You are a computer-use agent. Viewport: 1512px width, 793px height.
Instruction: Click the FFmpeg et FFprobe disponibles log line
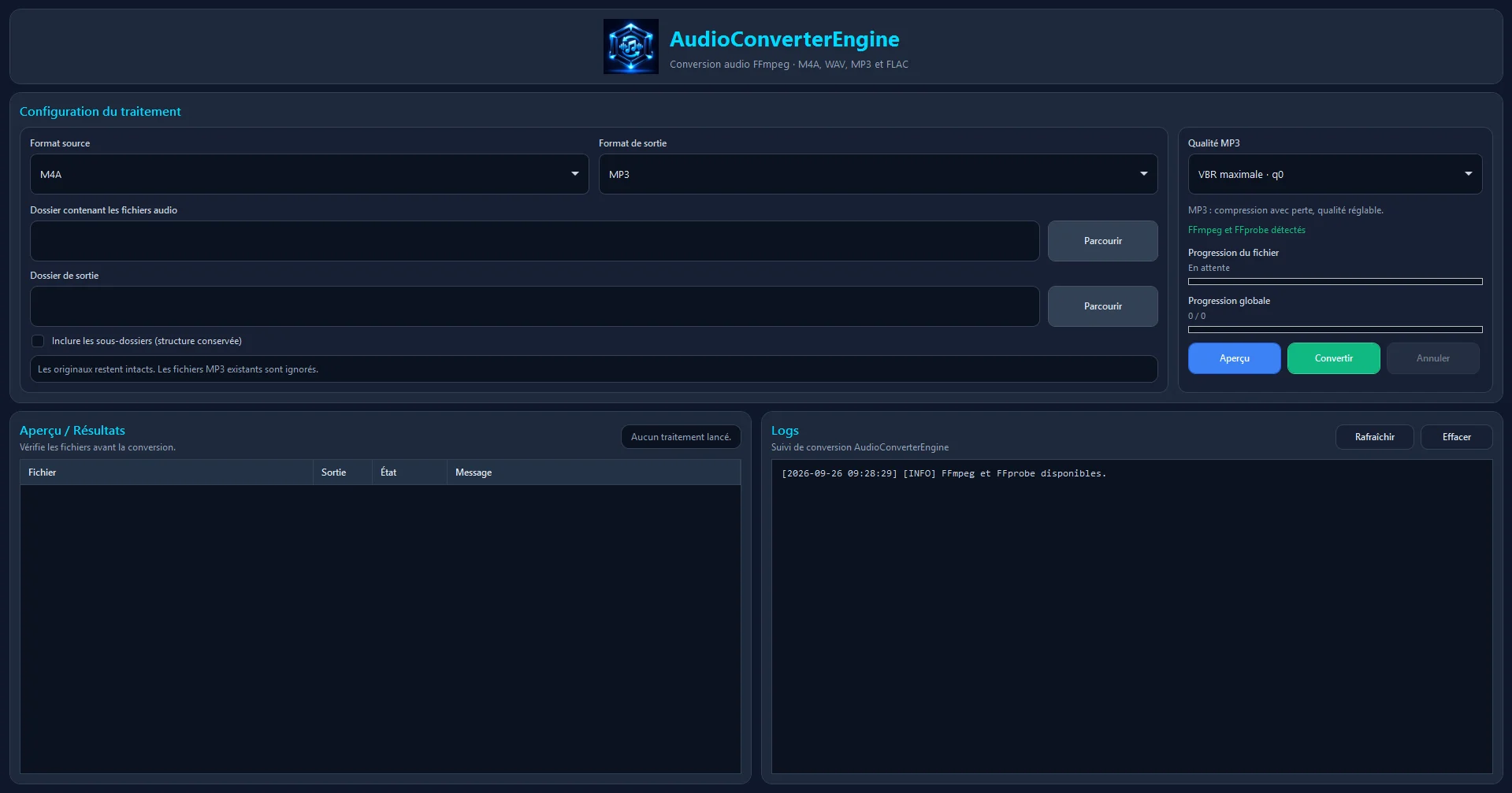coord(944,473)
